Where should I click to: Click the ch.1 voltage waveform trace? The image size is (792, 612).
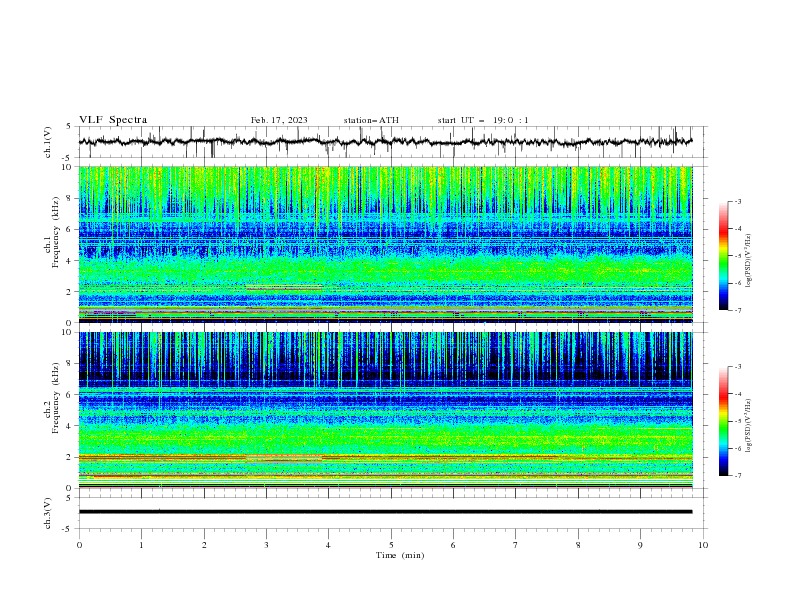(385, 141)
